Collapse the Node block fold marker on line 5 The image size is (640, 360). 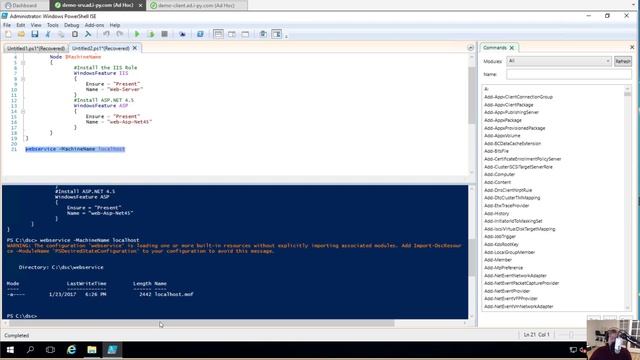click(23, 63)
